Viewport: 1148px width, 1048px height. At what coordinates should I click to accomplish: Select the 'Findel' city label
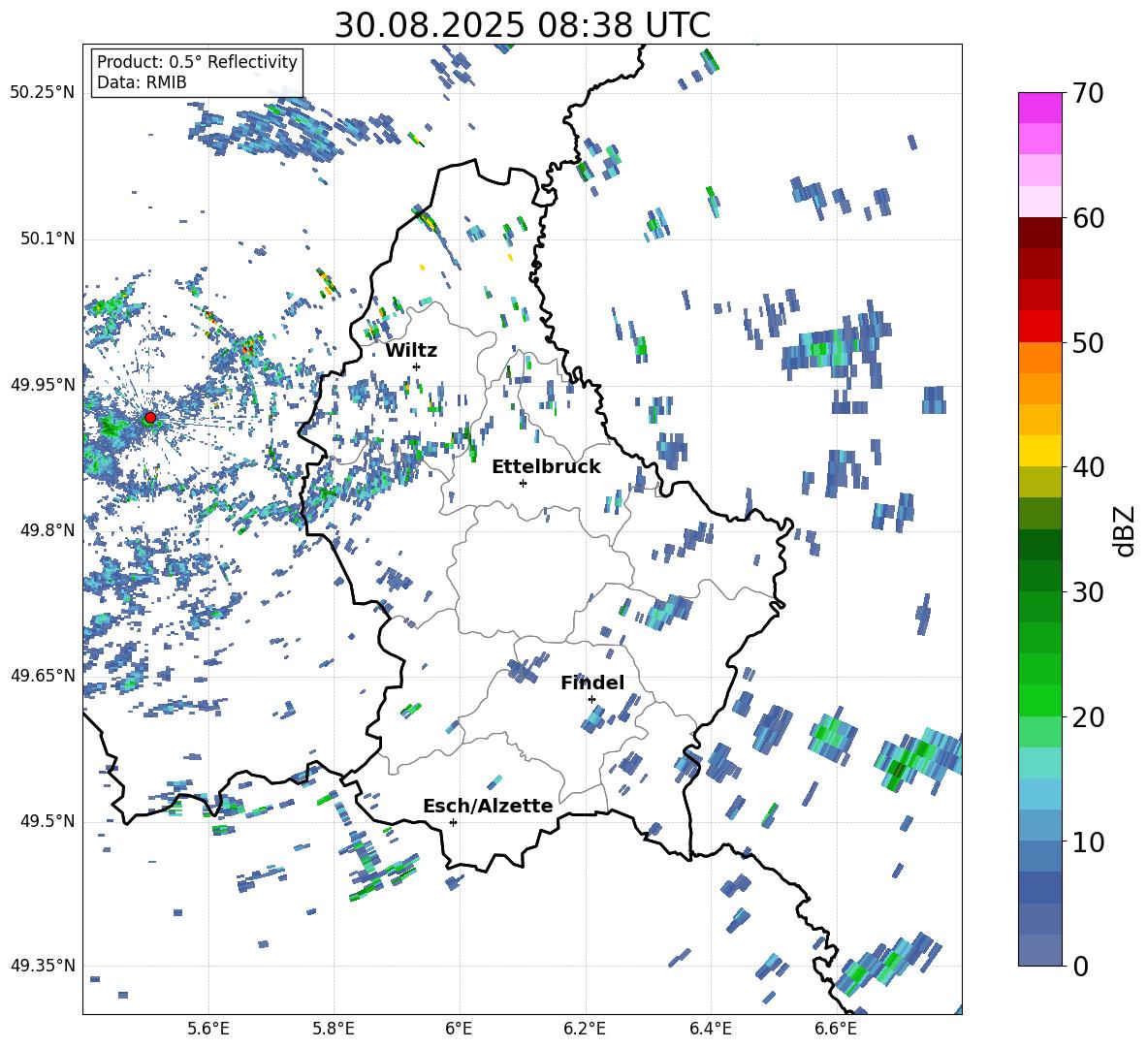pos(592,683)
